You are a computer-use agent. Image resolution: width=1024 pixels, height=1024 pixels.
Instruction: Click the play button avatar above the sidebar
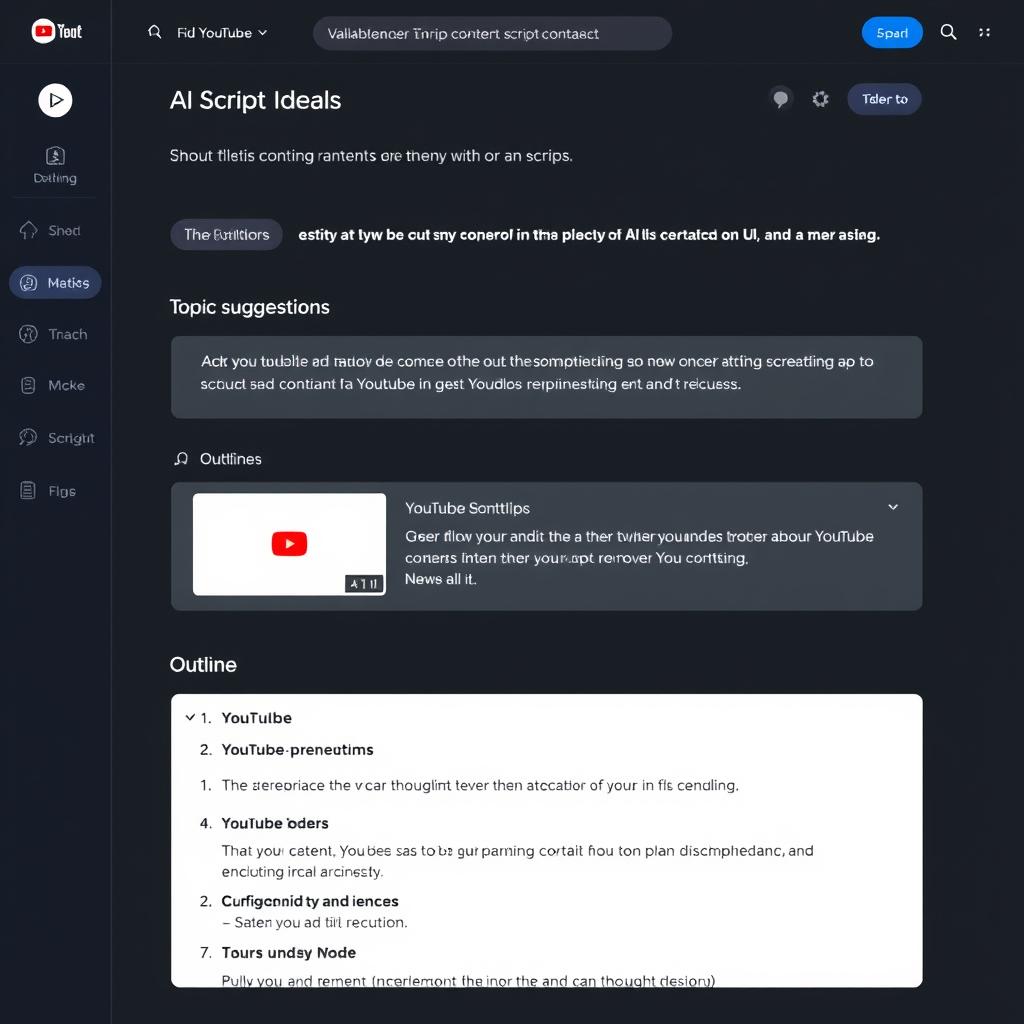tap(55, 100)
